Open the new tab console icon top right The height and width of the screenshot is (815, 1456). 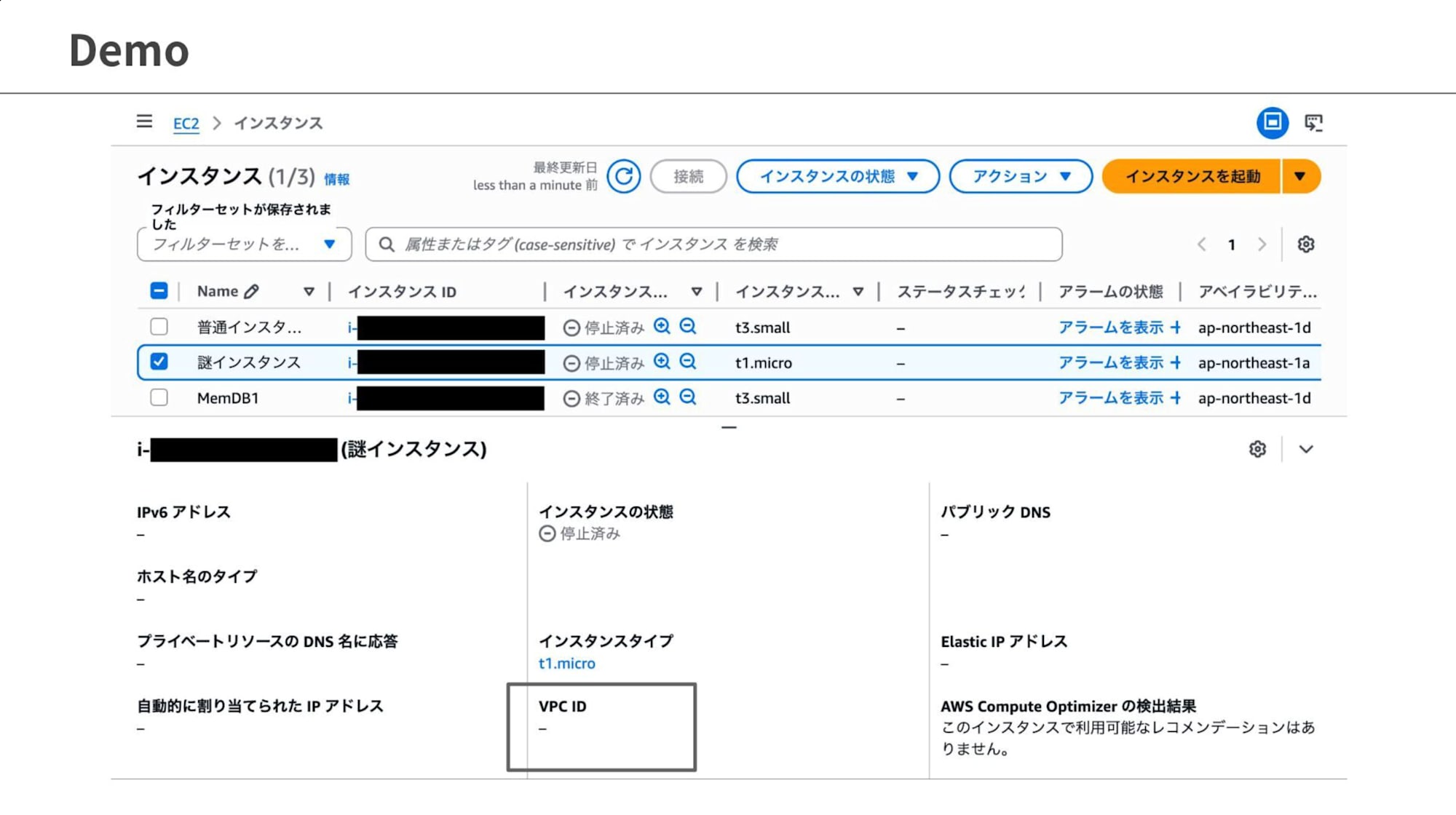1313,122
